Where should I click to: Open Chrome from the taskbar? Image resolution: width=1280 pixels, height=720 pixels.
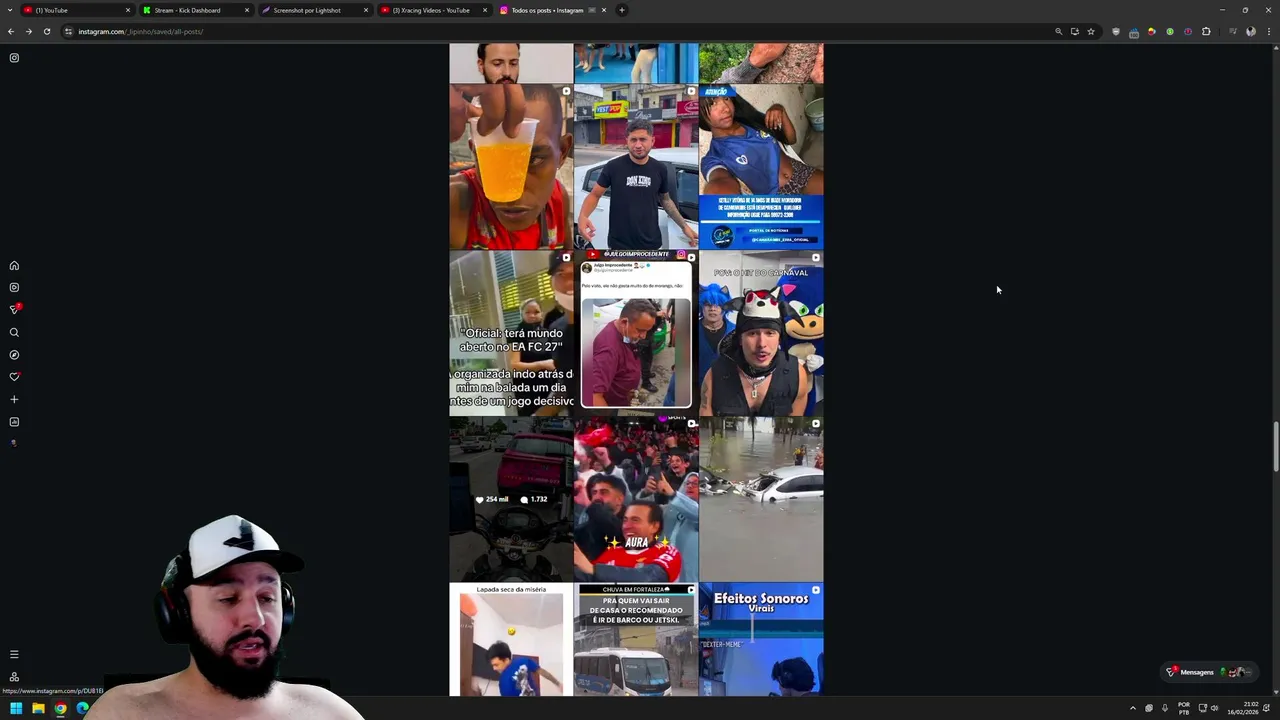(x=60, y=708)
